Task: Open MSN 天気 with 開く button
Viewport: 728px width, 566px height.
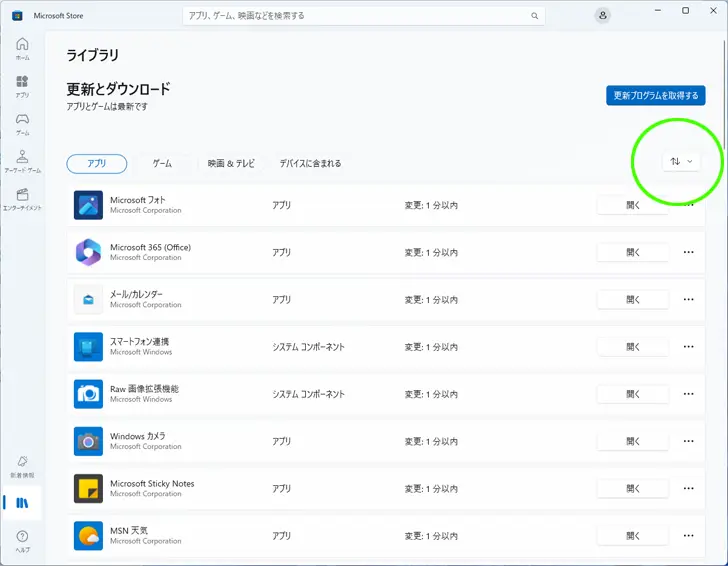Action: [632, 535]
